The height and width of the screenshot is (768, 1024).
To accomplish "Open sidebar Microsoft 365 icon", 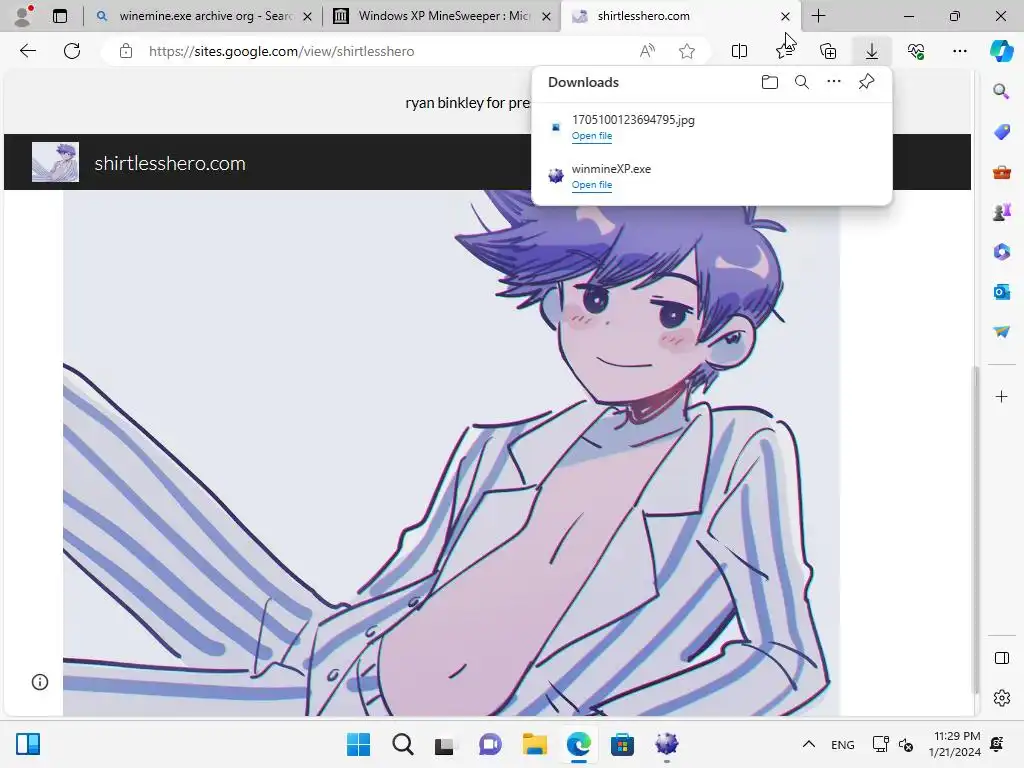I will [1001, 251].
